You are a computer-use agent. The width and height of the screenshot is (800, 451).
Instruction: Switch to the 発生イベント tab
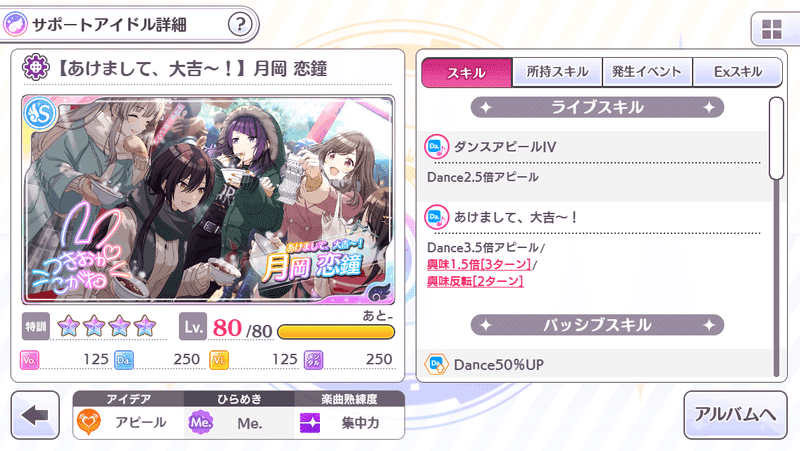[647, 72]
